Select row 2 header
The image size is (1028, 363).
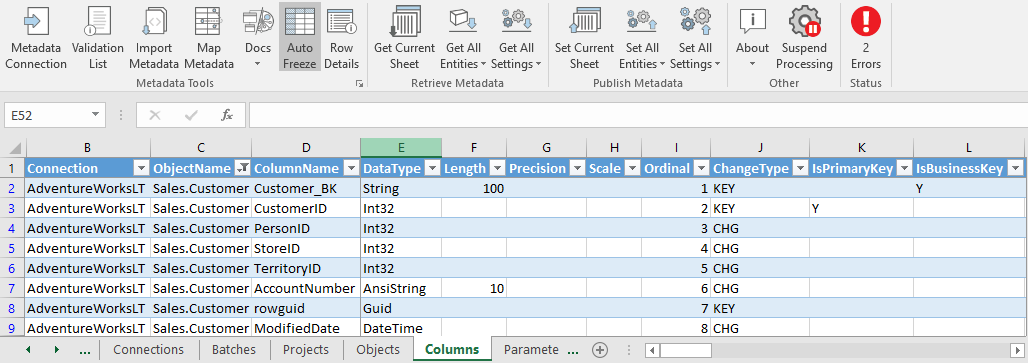point(12,189)
